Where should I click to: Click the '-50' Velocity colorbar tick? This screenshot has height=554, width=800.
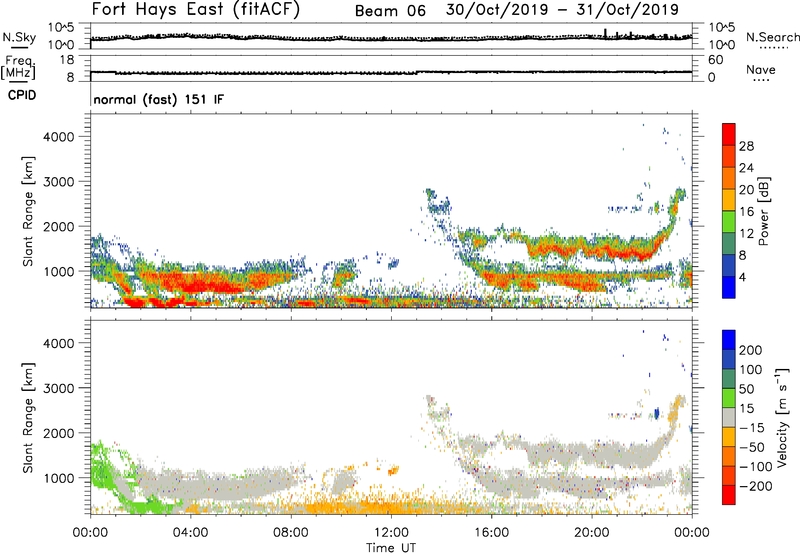tap(752, 447)
